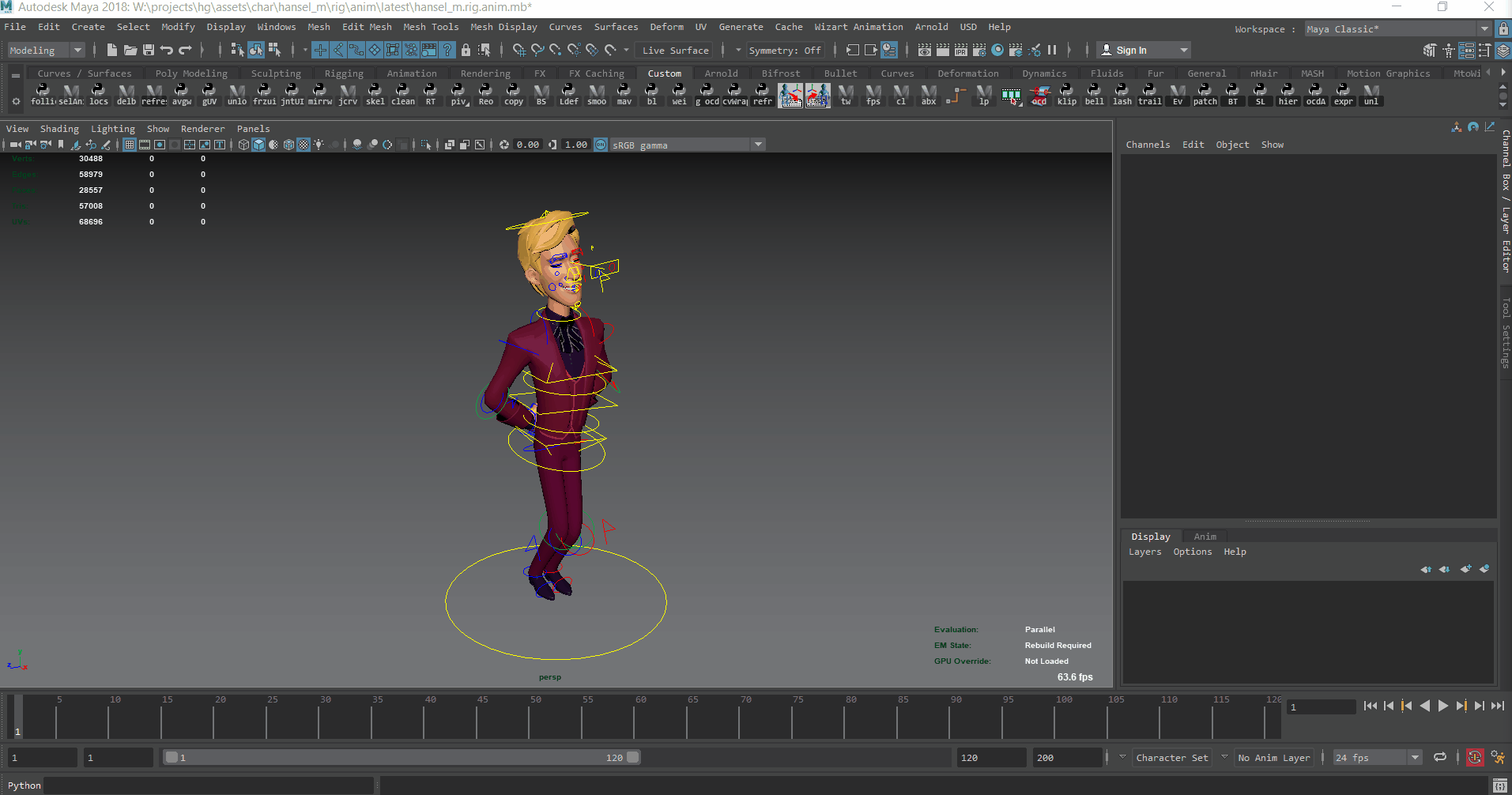Image resolution: width=1512 pixels, height=795 pixels.
Task: Click the Undo arrow icon
Action: coord(167,50)
